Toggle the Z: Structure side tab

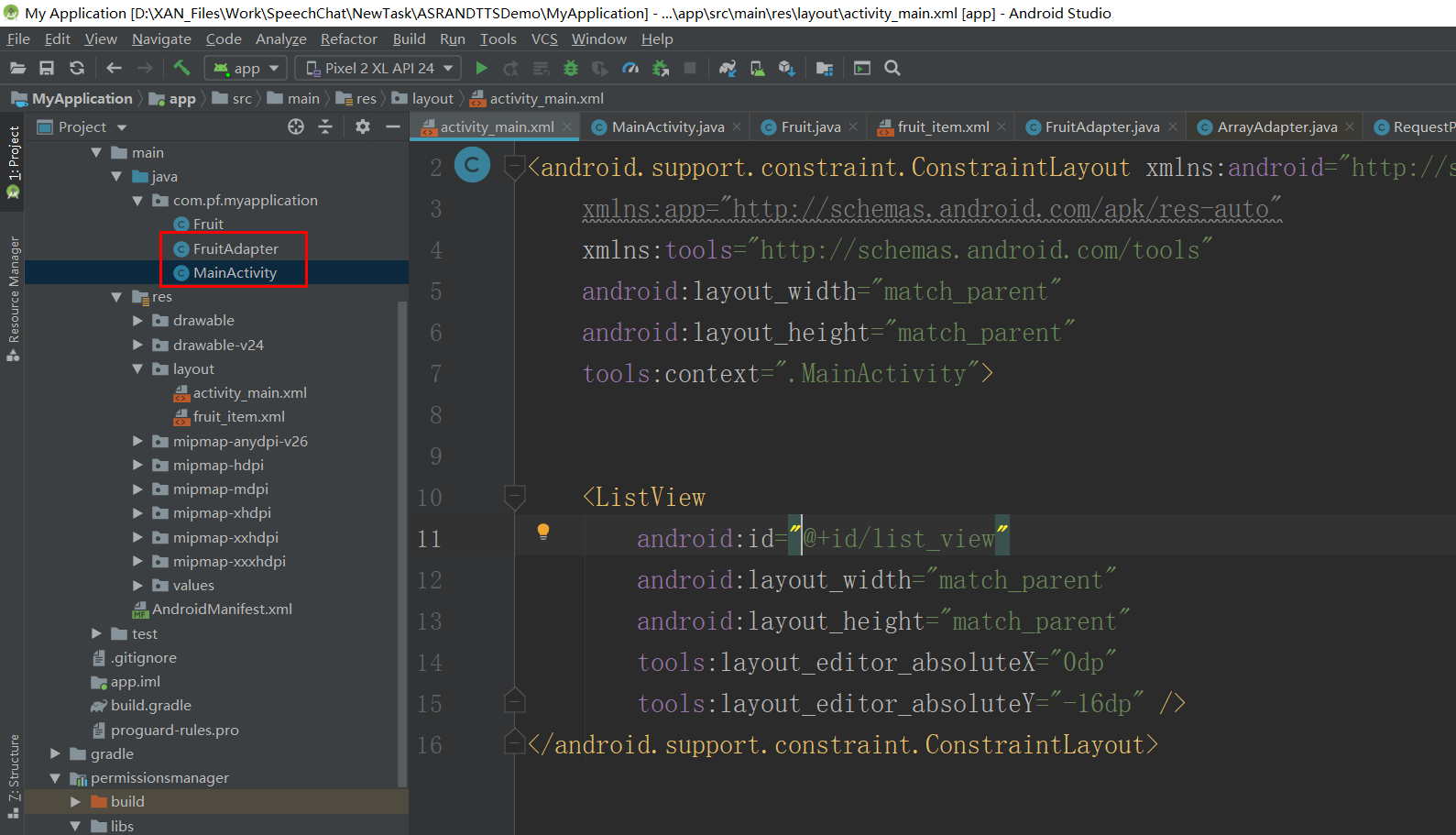coord(13,776)
